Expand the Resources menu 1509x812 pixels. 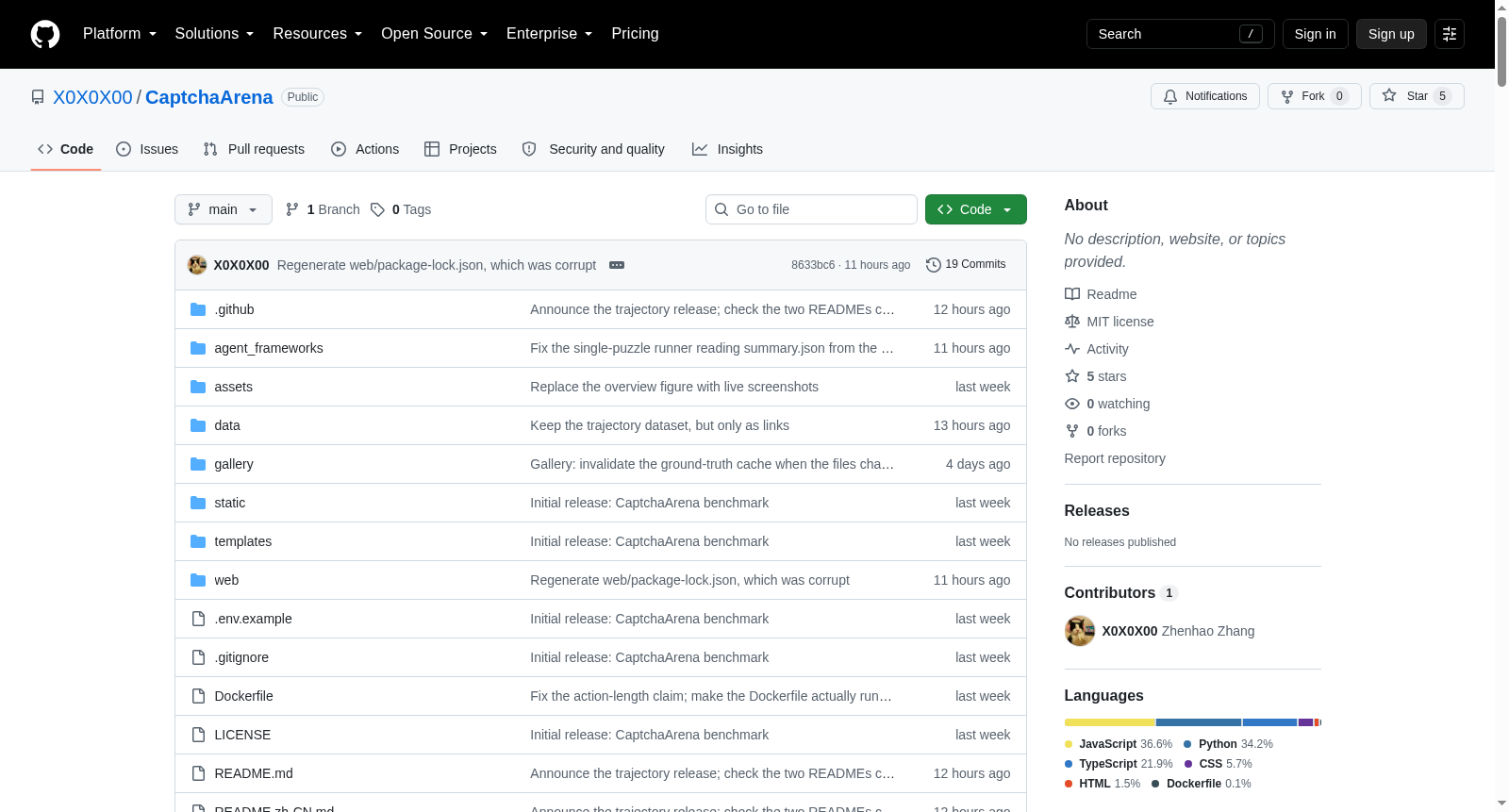(318, 34)
